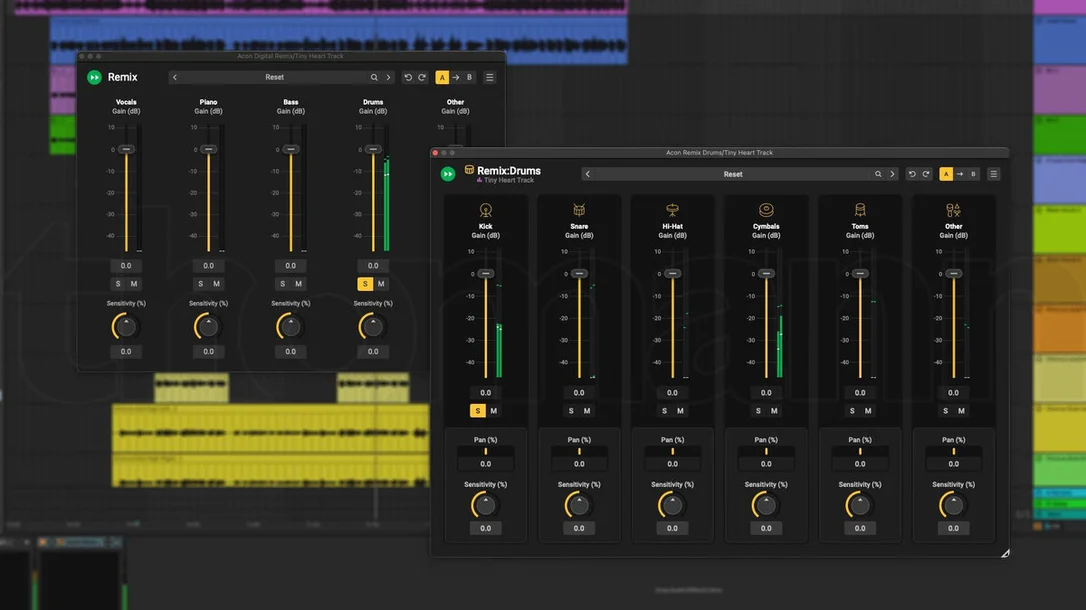Click the Kick drum icon in Remix:Drums
The width and height of the screenshot is (1086, 610).
click(x=486, y=210)
